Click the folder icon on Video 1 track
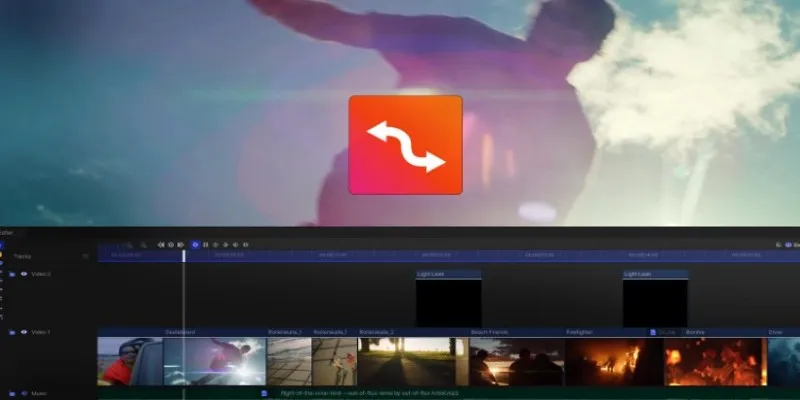 point(12,333)
